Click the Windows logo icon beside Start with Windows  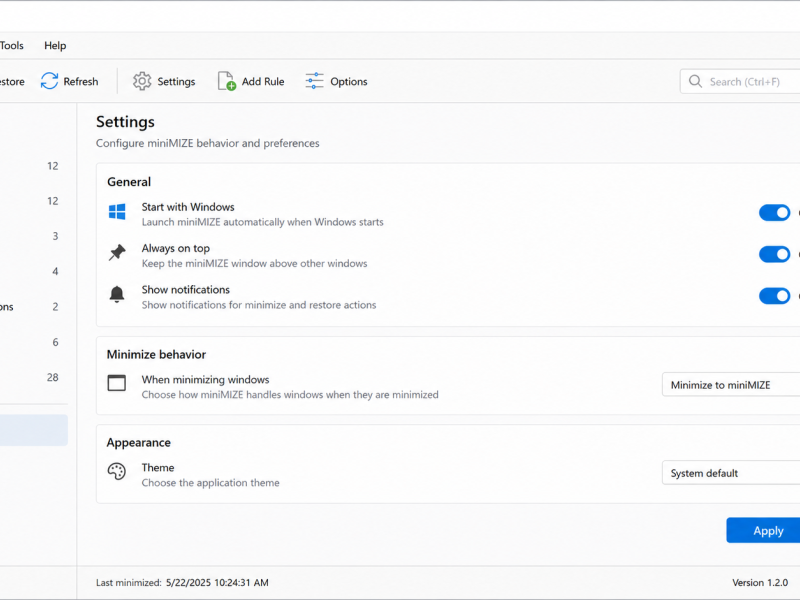click(x=117, y=212)
